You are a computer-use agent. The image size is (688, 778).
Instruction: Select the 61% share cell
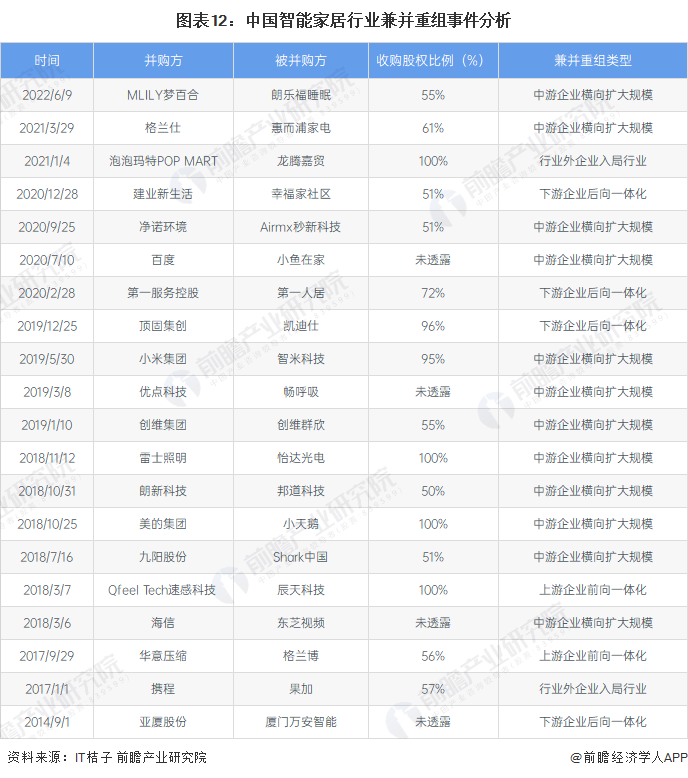(433, 128)
